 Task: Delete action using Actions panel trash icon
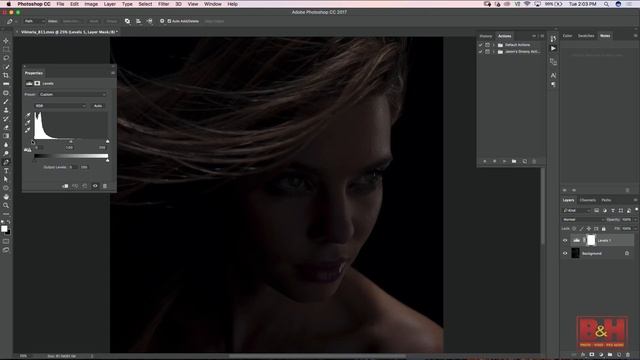[x=534, y=161]
